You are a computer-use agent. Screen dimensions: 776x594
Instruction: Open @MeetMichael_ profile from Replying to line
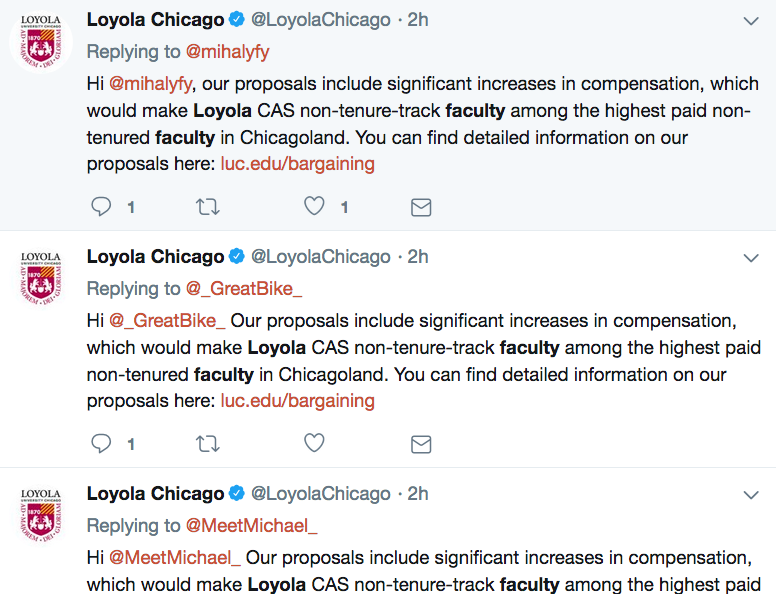pyautogui.click(x=252, y=526)
